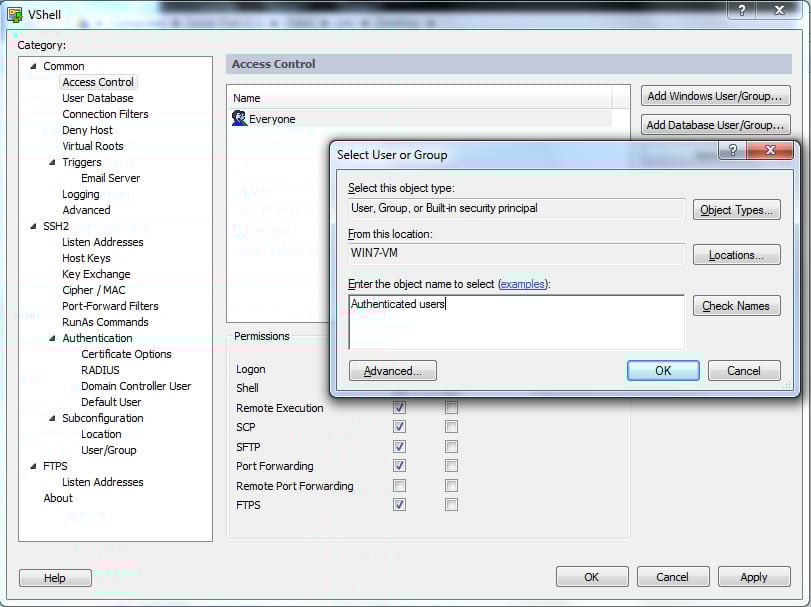This screenshot has width=811, height=607.
Task: Click the object name text field
Action: point(516,322)
